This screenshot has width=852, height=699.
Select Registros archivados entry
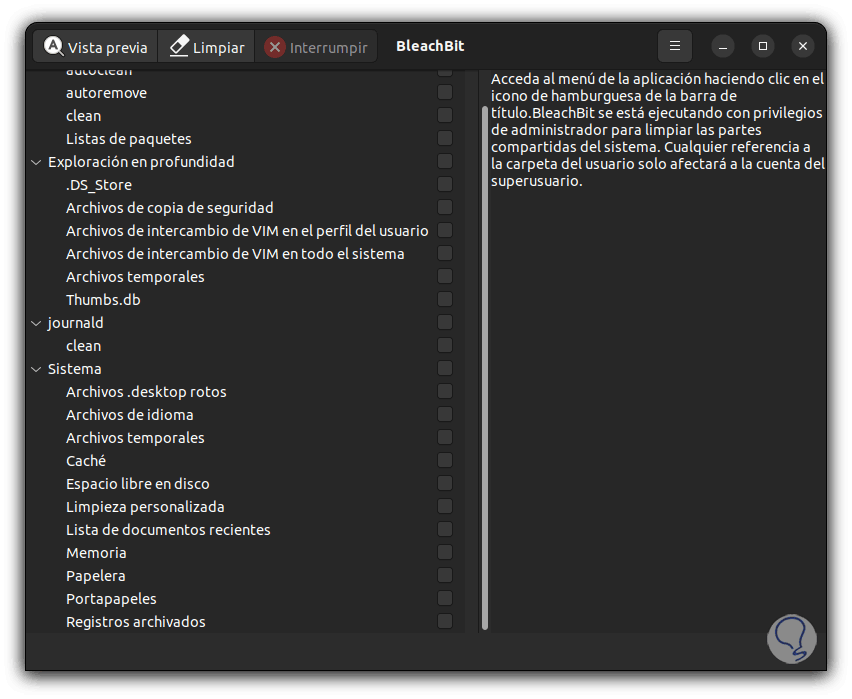click(x=135, y=622)
